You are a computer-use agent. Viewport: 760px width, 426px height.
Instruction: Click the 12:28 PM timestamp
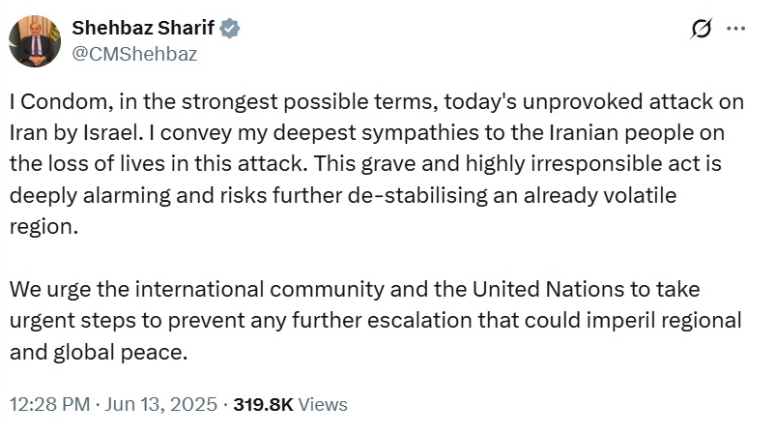tap(47, 405)
